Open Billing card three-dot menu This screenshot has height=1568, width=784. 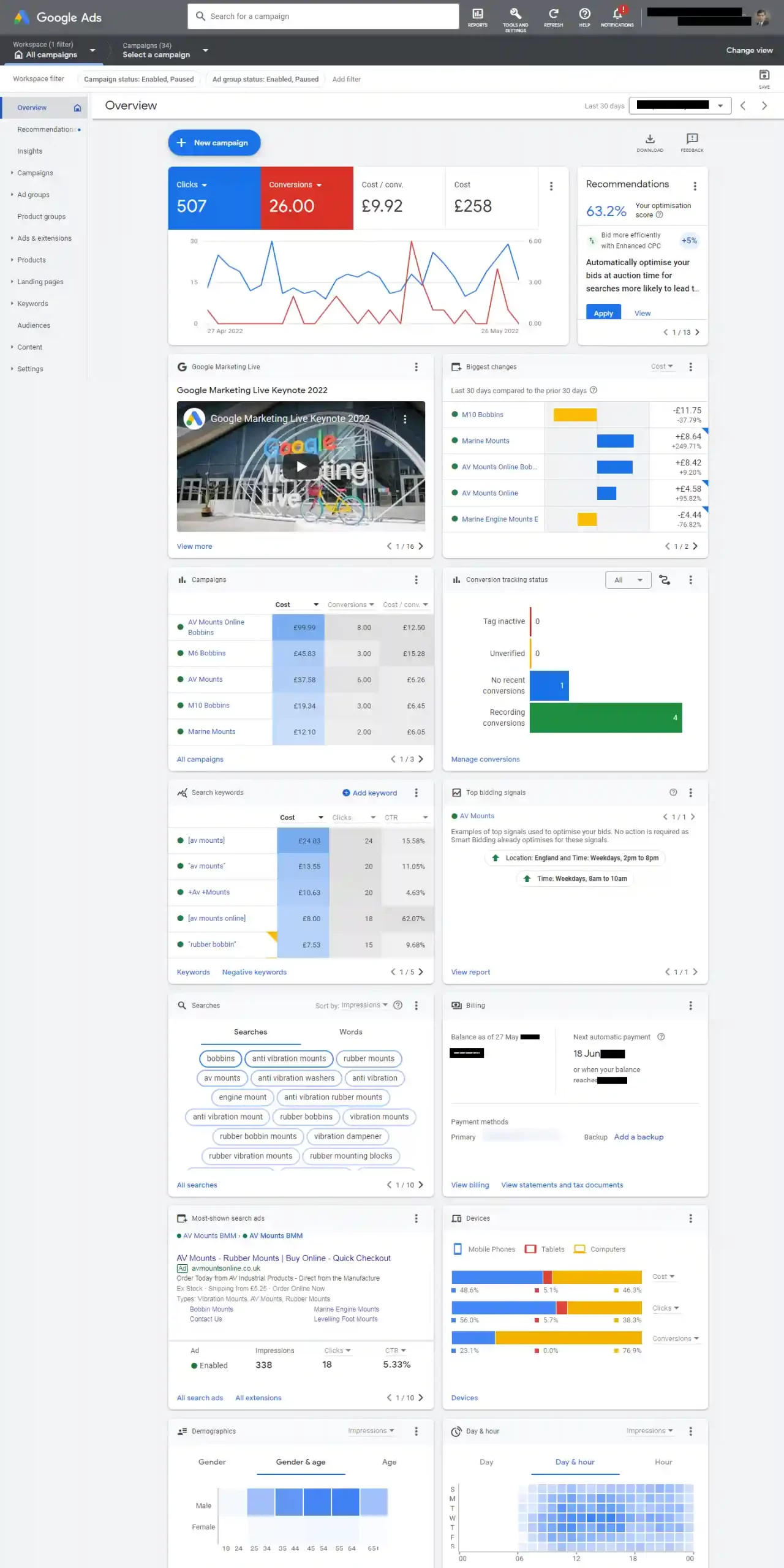[691, 1005]
